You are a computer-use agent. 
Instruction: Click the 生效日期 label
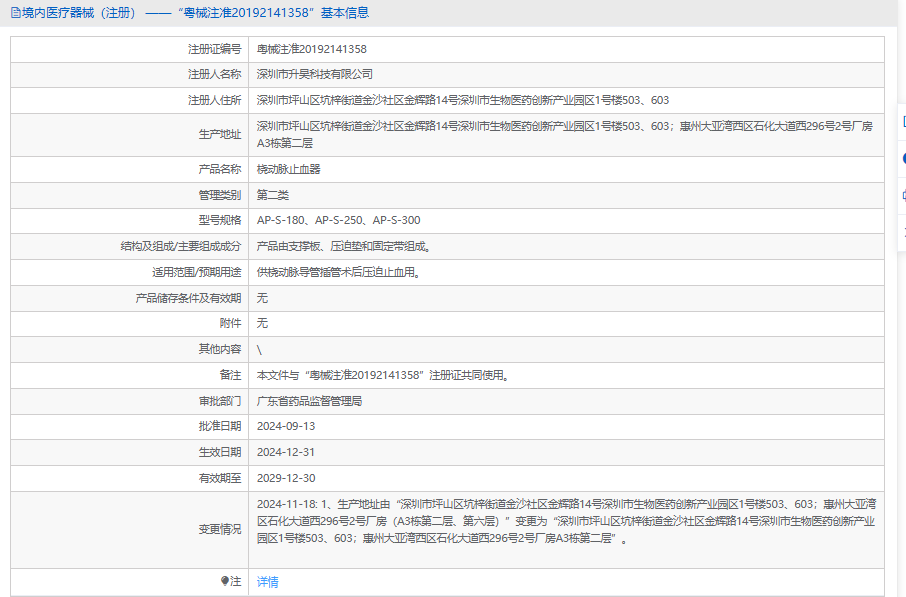[x=220, y=452]
